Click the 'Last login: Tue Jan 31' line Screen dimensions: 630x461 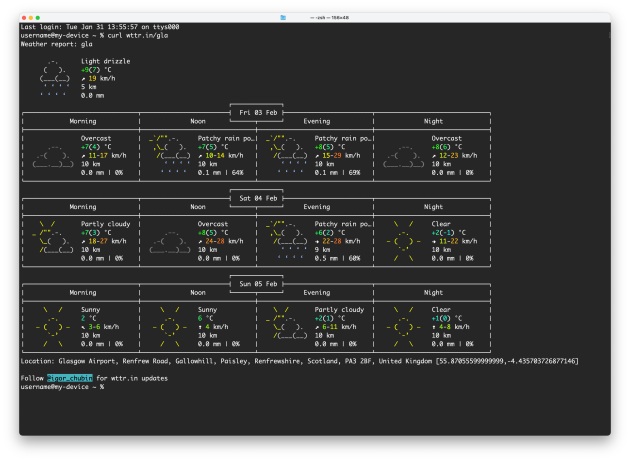(x=100, y=27)
